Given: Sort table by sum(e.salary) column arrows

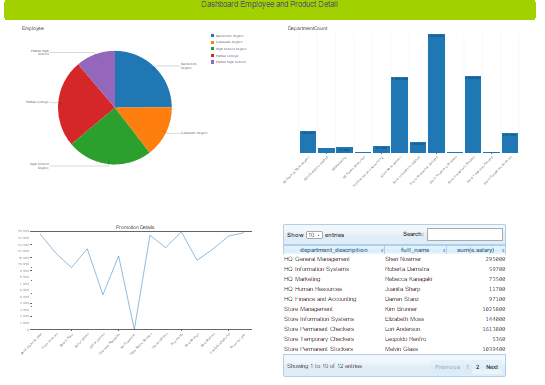Looking at the screenshot, I should 503,250.
